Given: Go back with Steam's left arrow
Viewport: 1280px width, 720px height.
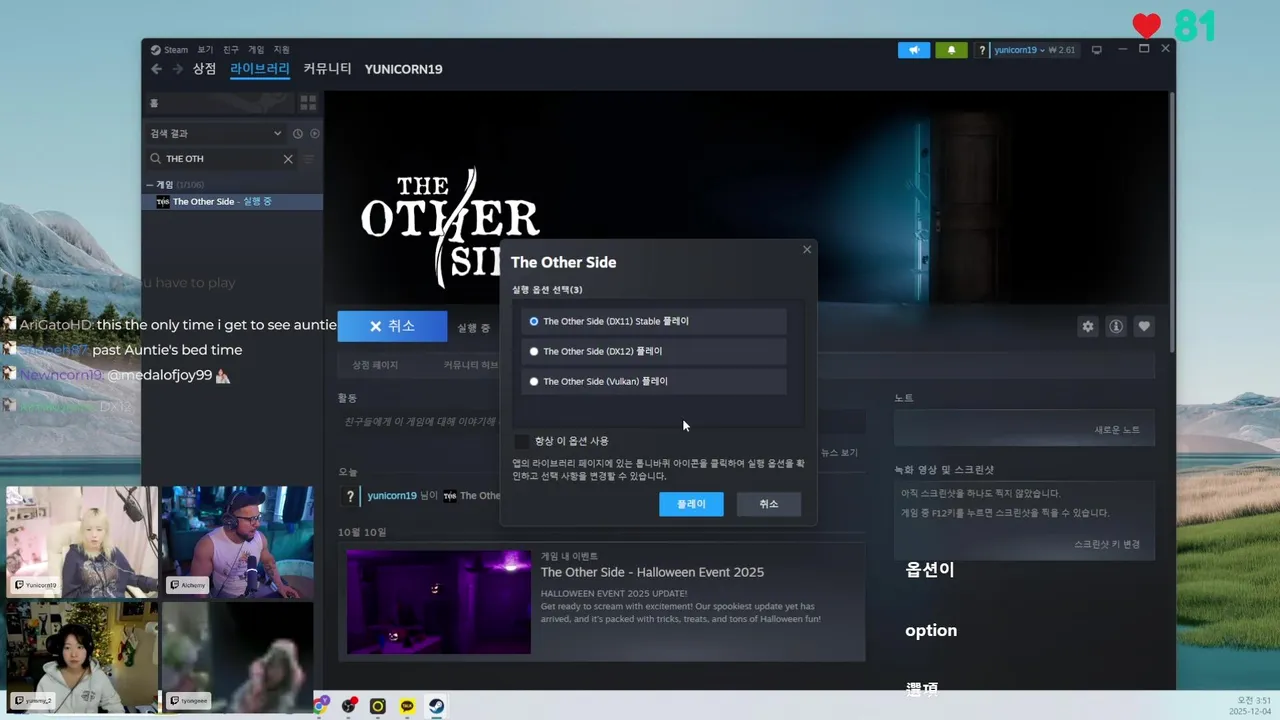Looking at the screenshot, I should coord(156,69).
